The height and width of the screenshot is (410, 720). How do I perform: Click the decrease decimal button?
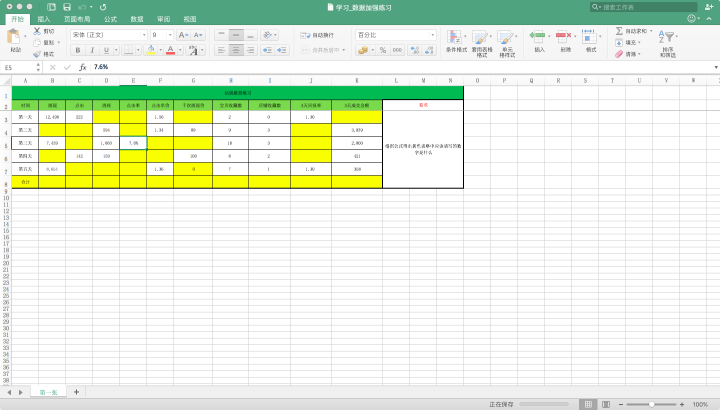(429, 50)
